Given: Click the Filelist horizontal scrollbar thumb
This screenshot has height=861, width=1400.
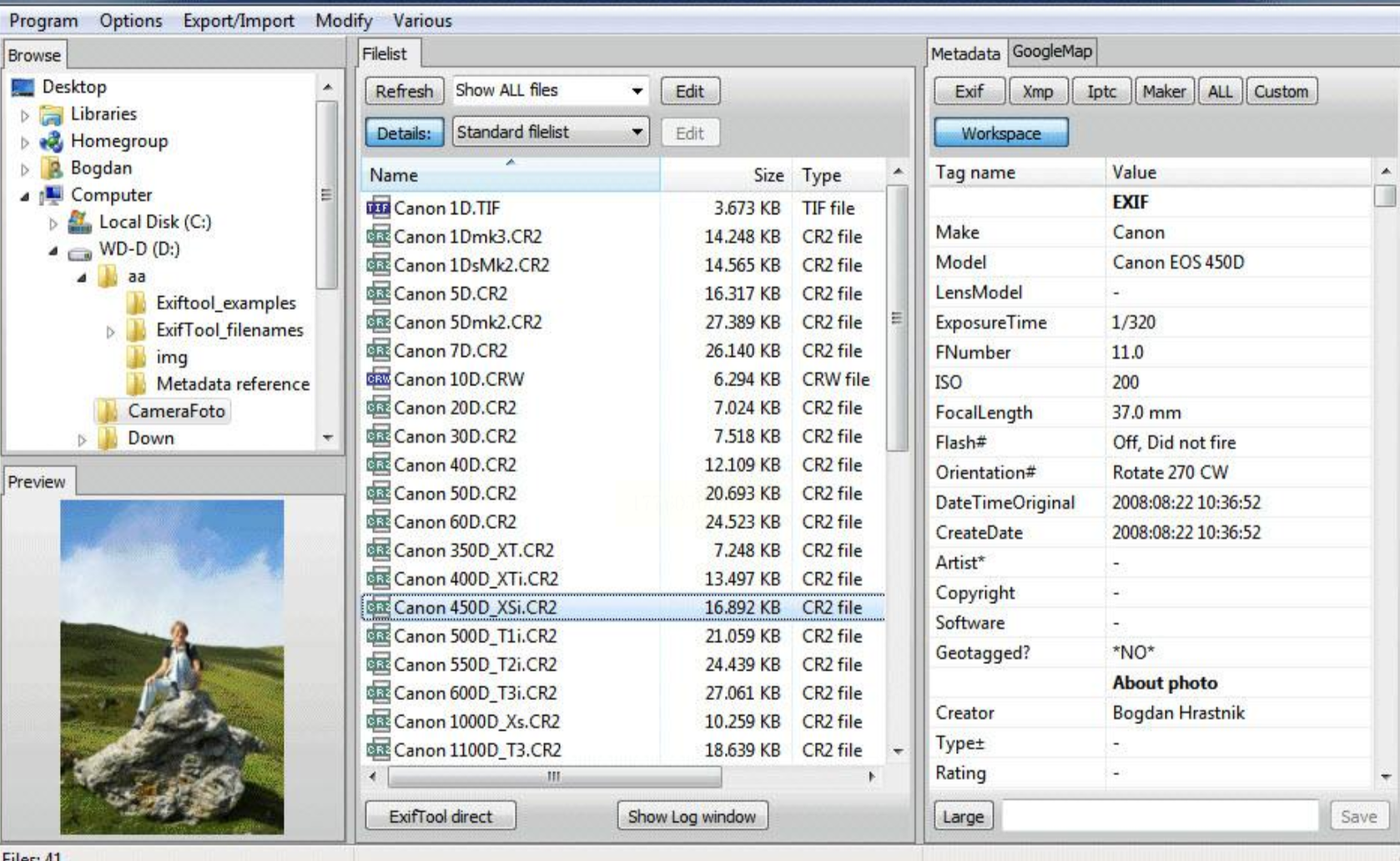Looking at the screenshot, I should click(554, 776).
